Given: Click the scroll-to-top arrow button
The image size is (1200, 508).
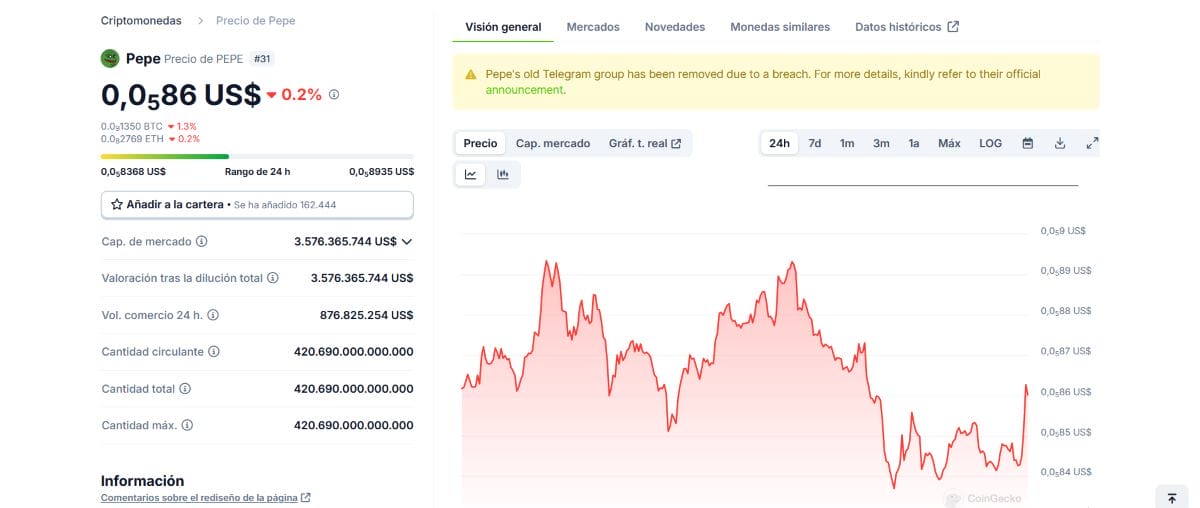Looking at the screenshot, I should click(x=1172, y=498).
